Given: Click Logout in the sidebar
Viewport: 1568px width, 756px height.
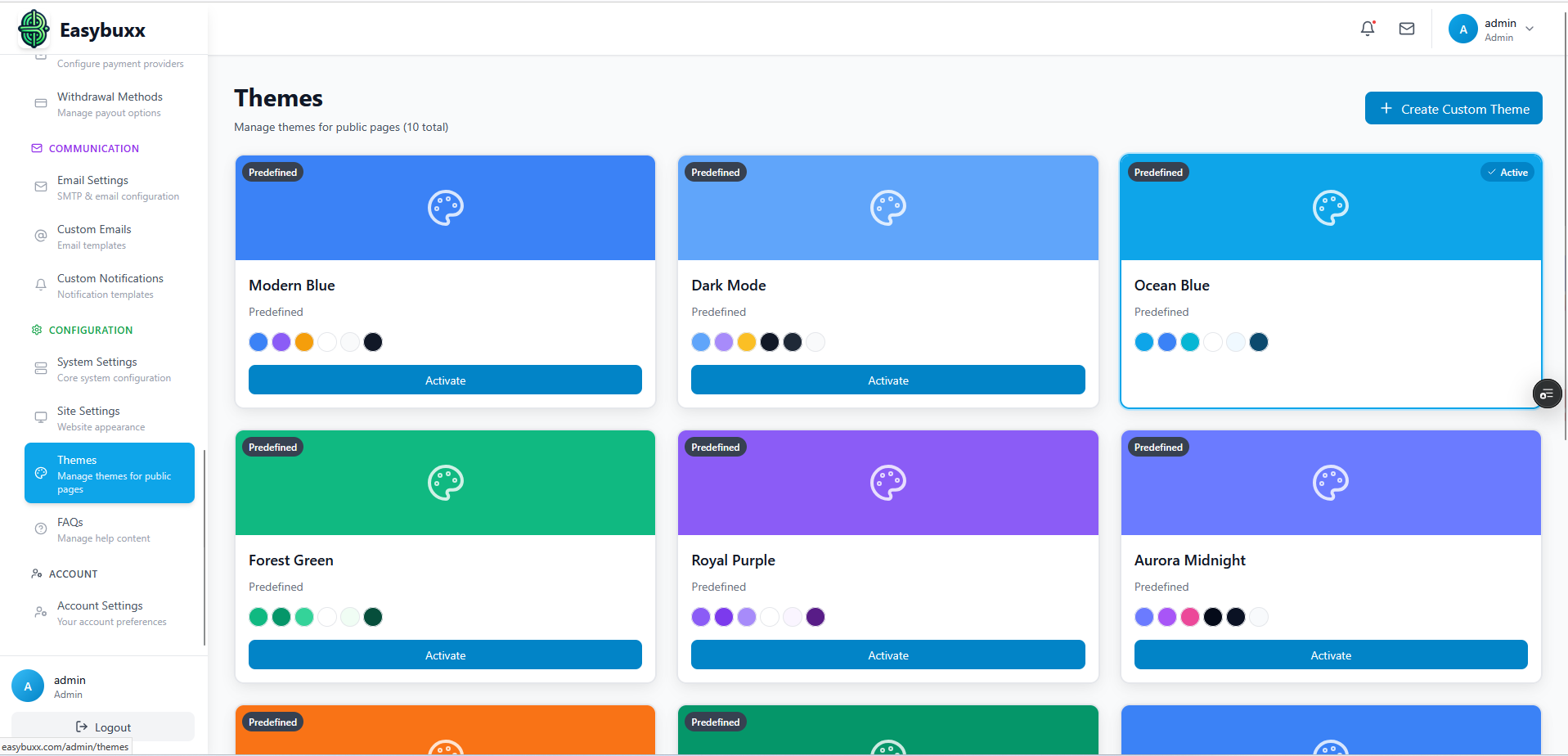Looking at the screenshot, I should coord(103,727).
